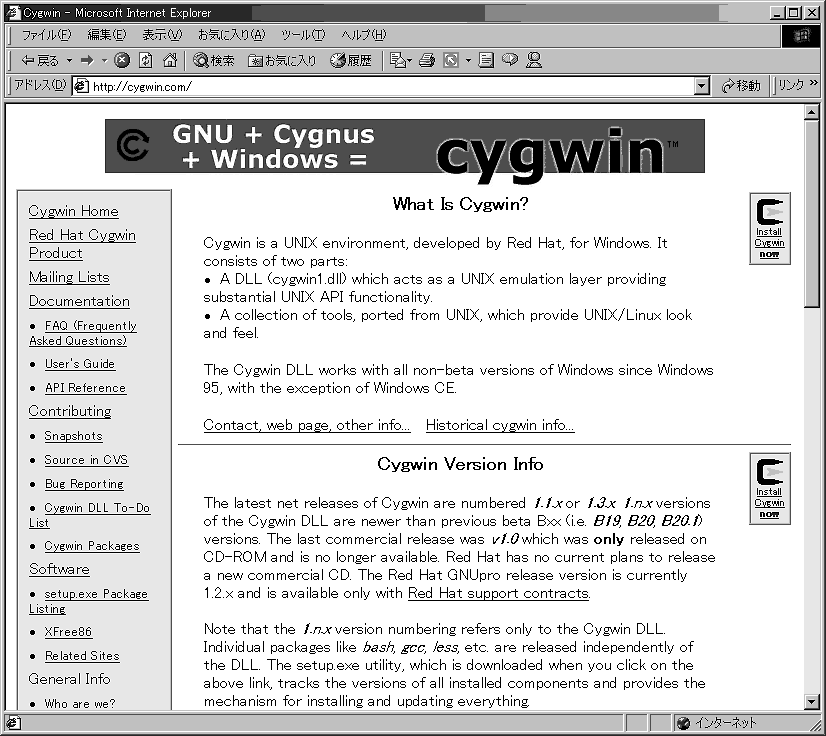Click the Messenger person toolbar icon
Screen dimensions: 826x736
pos(534,61)
